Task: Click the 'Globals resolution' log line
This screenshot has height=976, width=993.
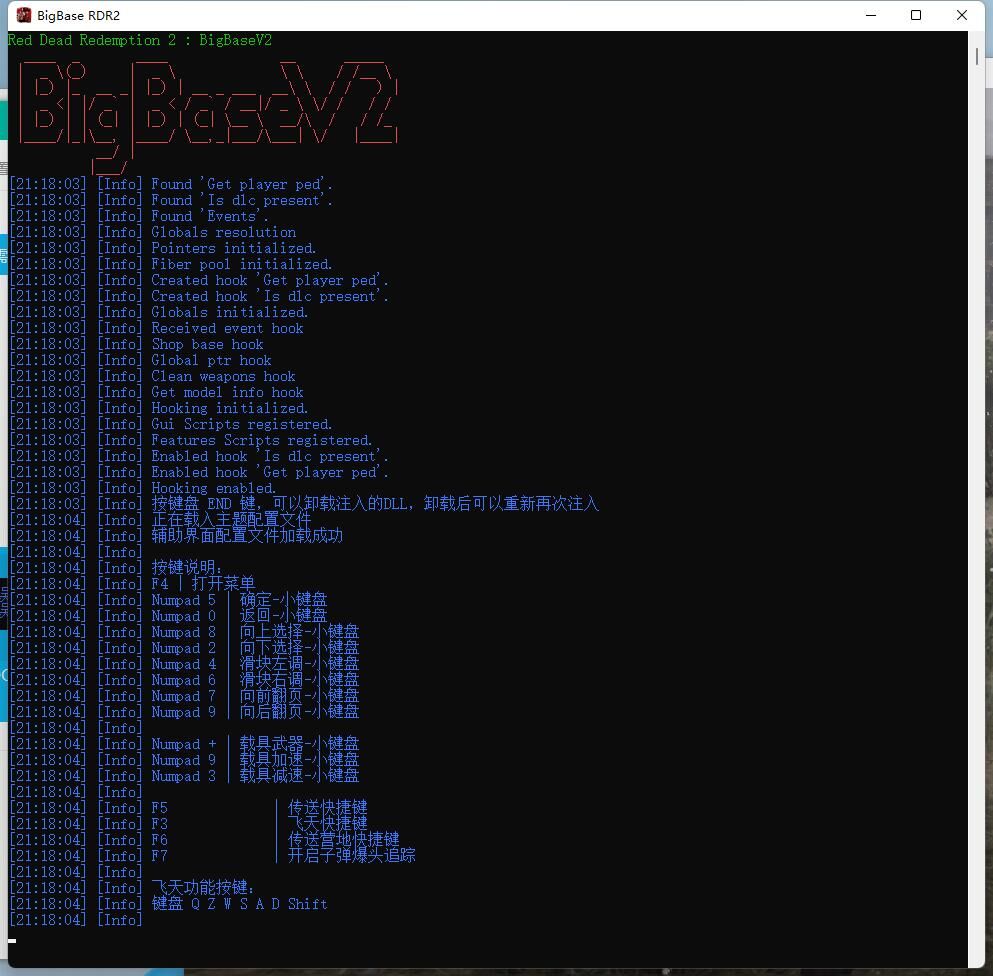Action: click(153, 232)
